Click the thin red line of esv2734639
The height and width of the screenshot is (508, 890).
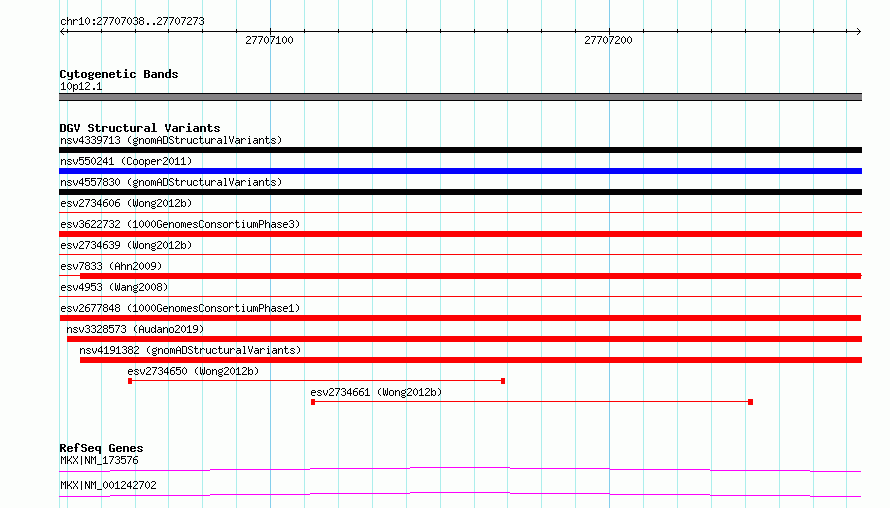(x=460, y=255)
